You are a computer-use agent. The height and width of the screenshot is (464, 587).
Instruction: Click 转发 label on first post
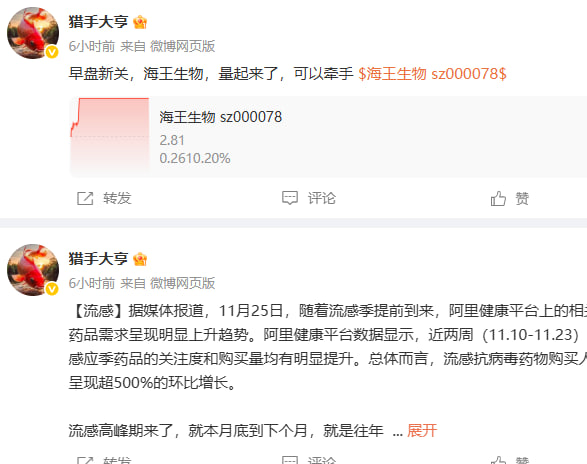tap(117, 198)
